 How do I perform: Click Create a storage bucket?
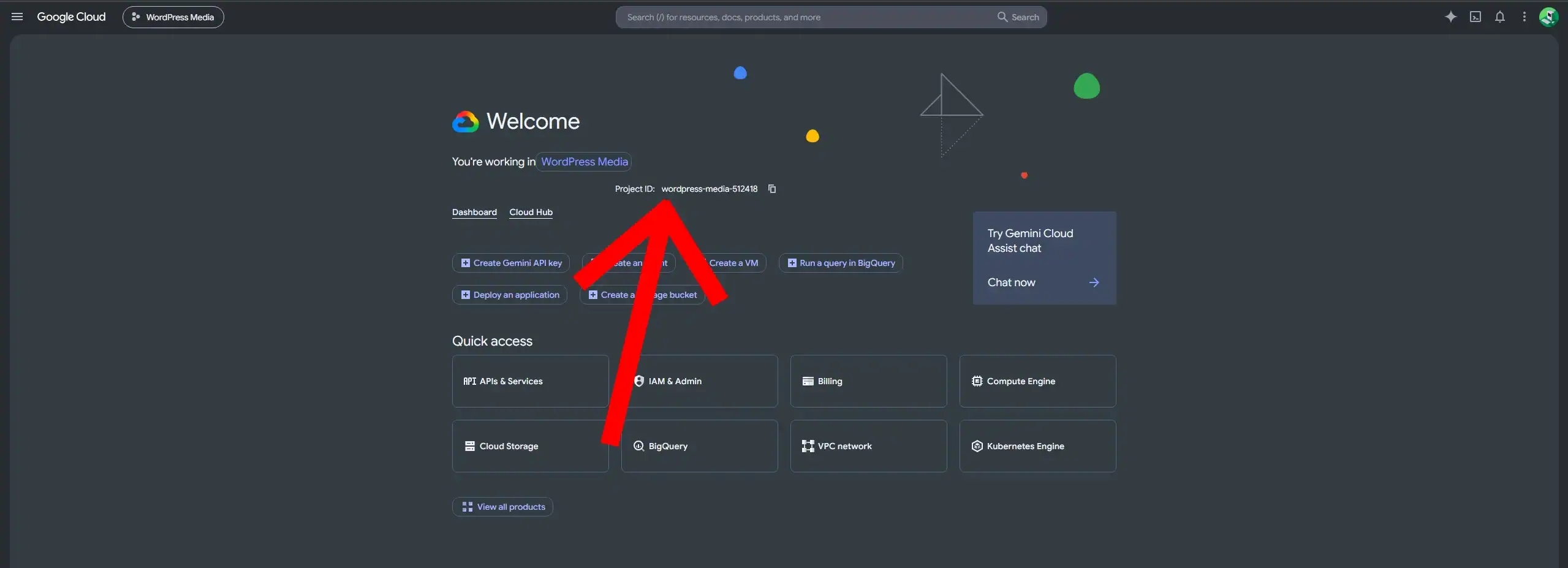[x=642, y=295]
